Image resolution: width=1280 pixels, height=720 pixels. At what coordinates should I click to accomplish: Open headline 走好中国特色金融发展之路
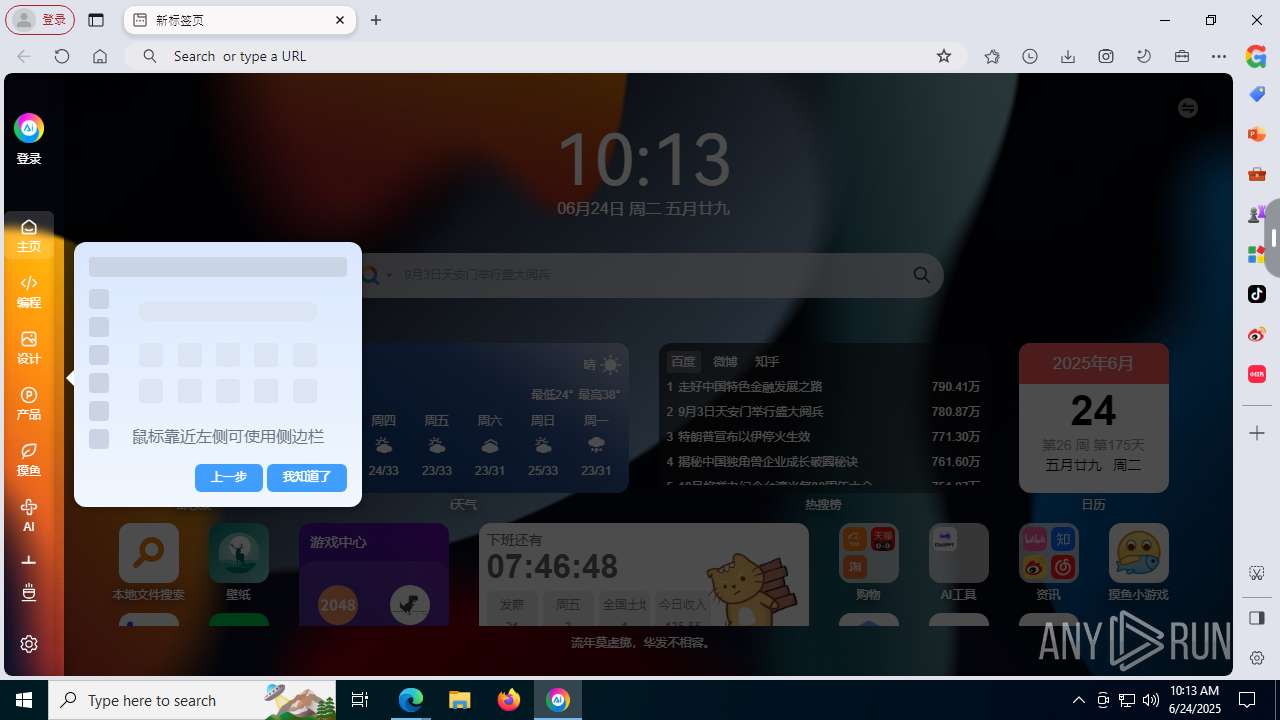[750, 387]
